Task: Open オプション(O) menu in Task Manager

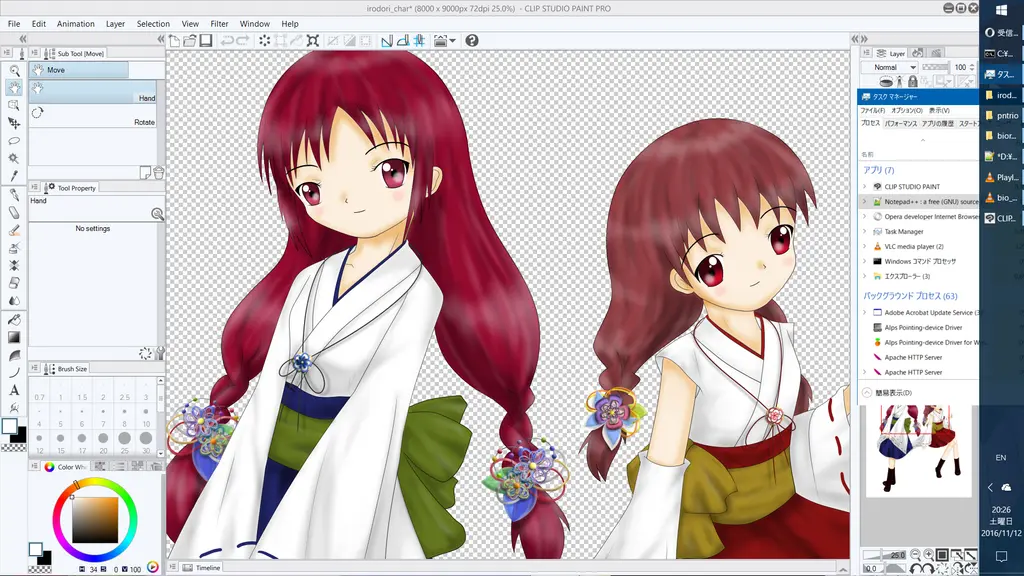Action: 907,110
